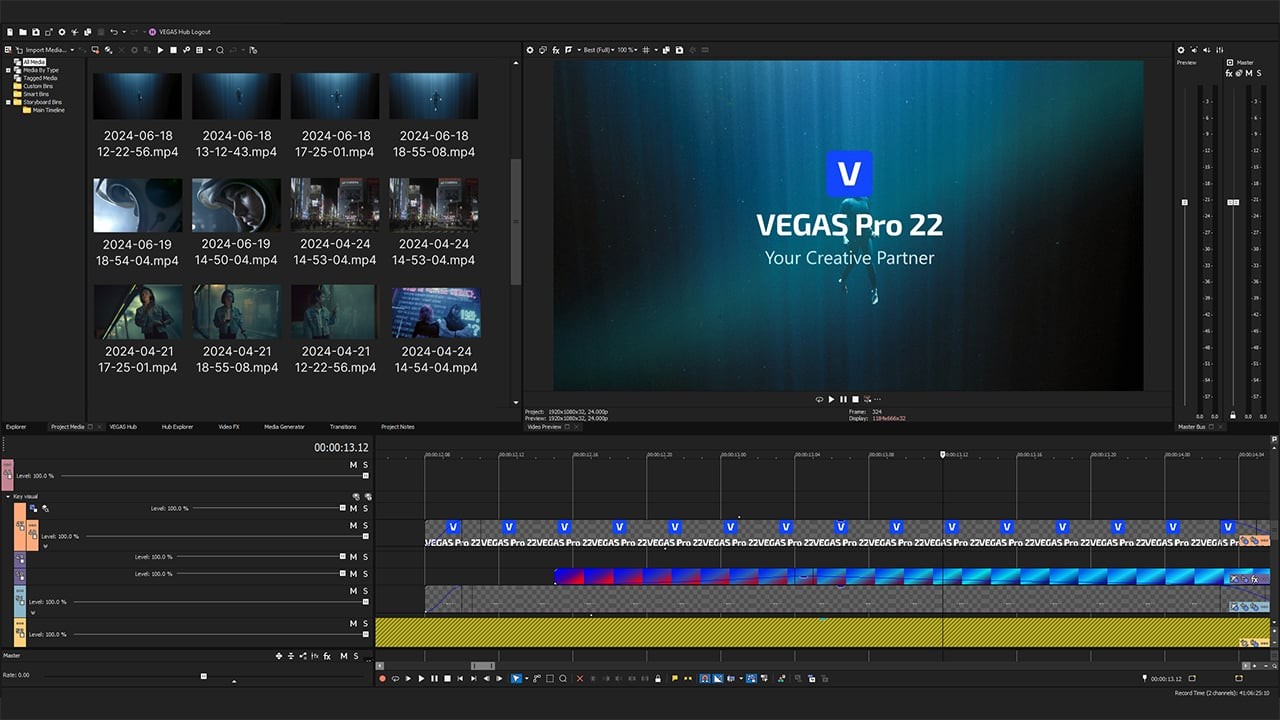The height and width of the screenshot is (720, 1280).
Task: Collapse the Key visual track group
Action: (8, 496)
